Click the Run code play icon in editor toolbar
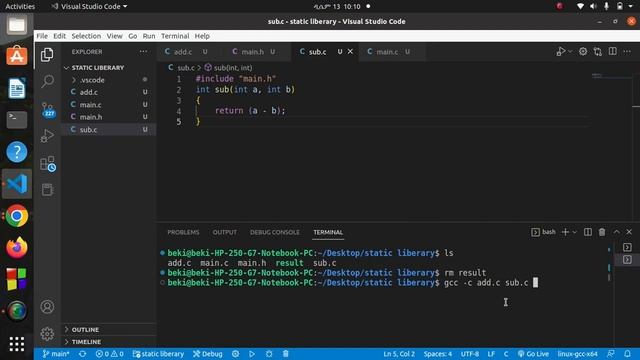This screenshot has width=640, height=360. tap(560, 51)
